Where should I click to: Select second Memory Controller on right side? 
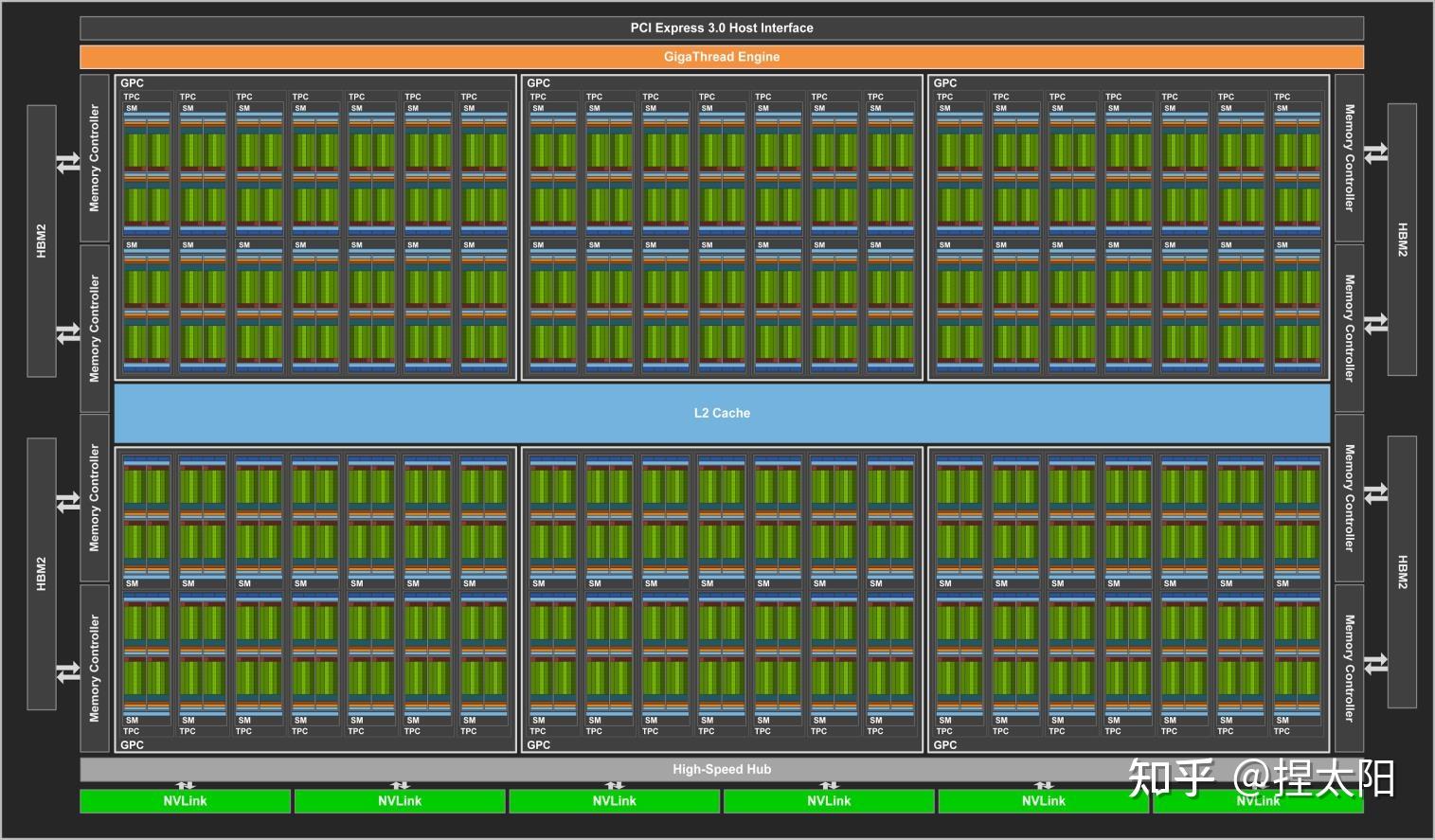coord(1350,328)
